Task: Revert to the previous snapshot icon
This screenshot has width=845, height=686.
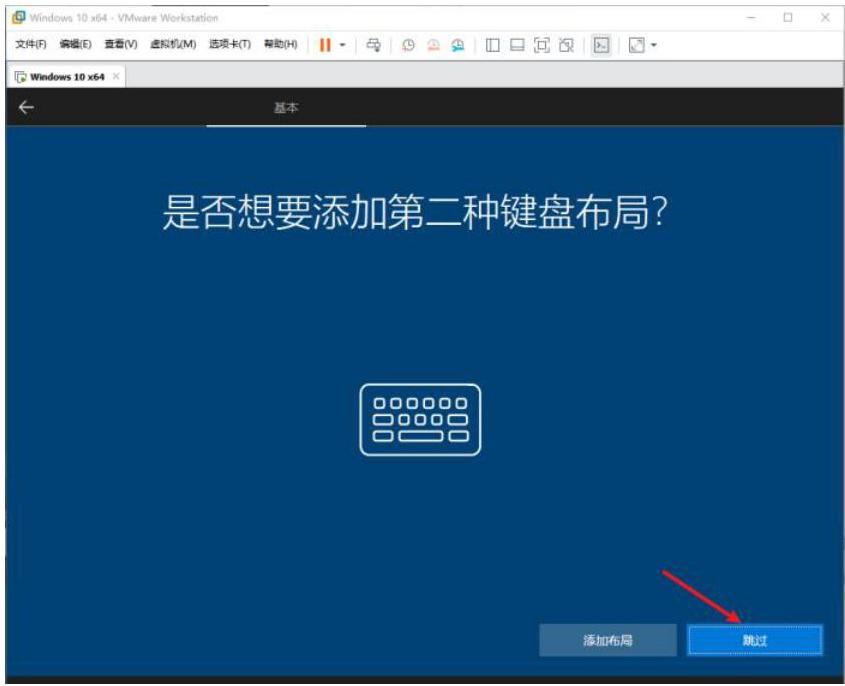Action: (x=433, y=45)
